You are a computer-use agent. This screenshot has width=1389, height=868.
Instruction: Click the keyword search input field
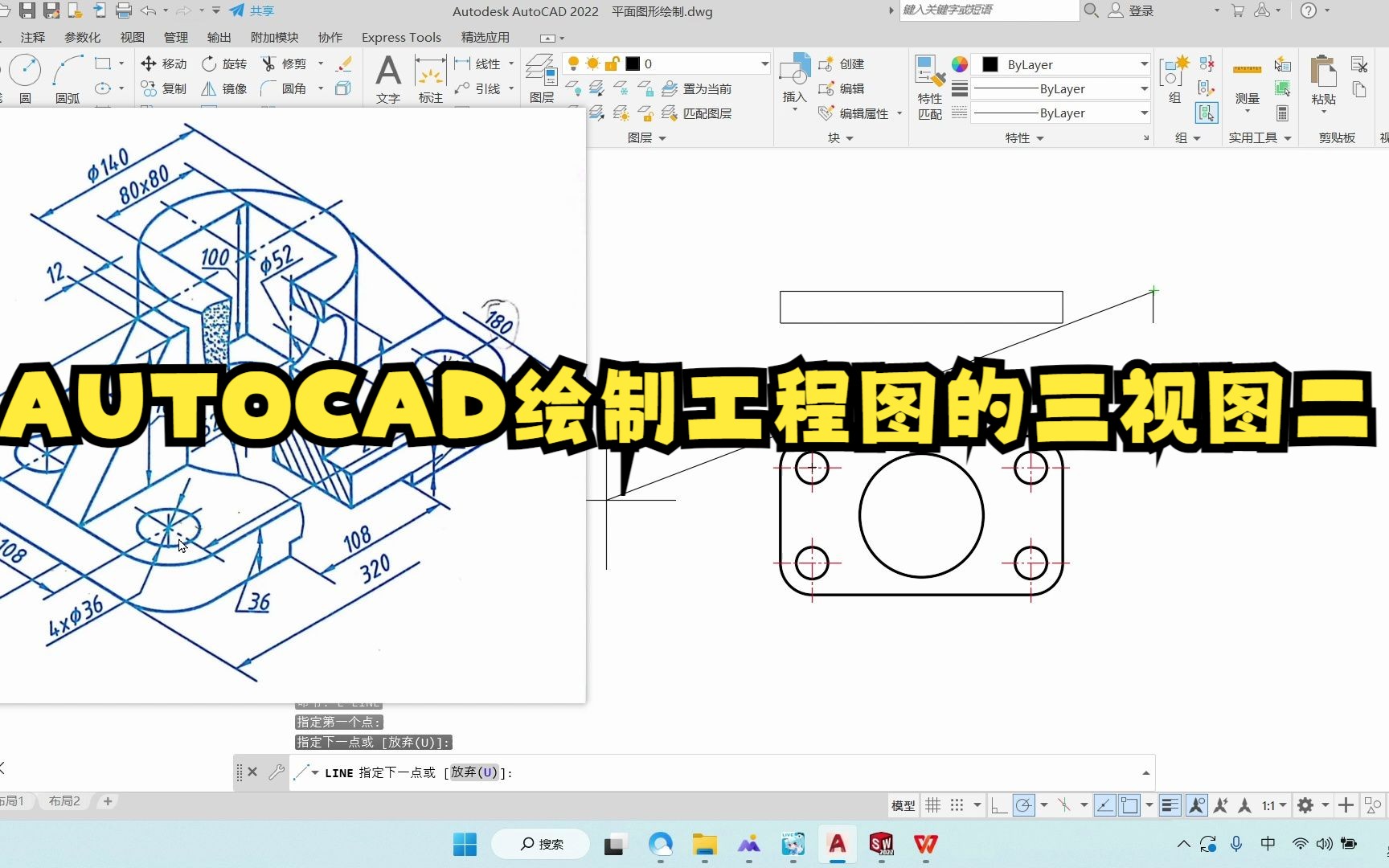click(x=988, y=10)
